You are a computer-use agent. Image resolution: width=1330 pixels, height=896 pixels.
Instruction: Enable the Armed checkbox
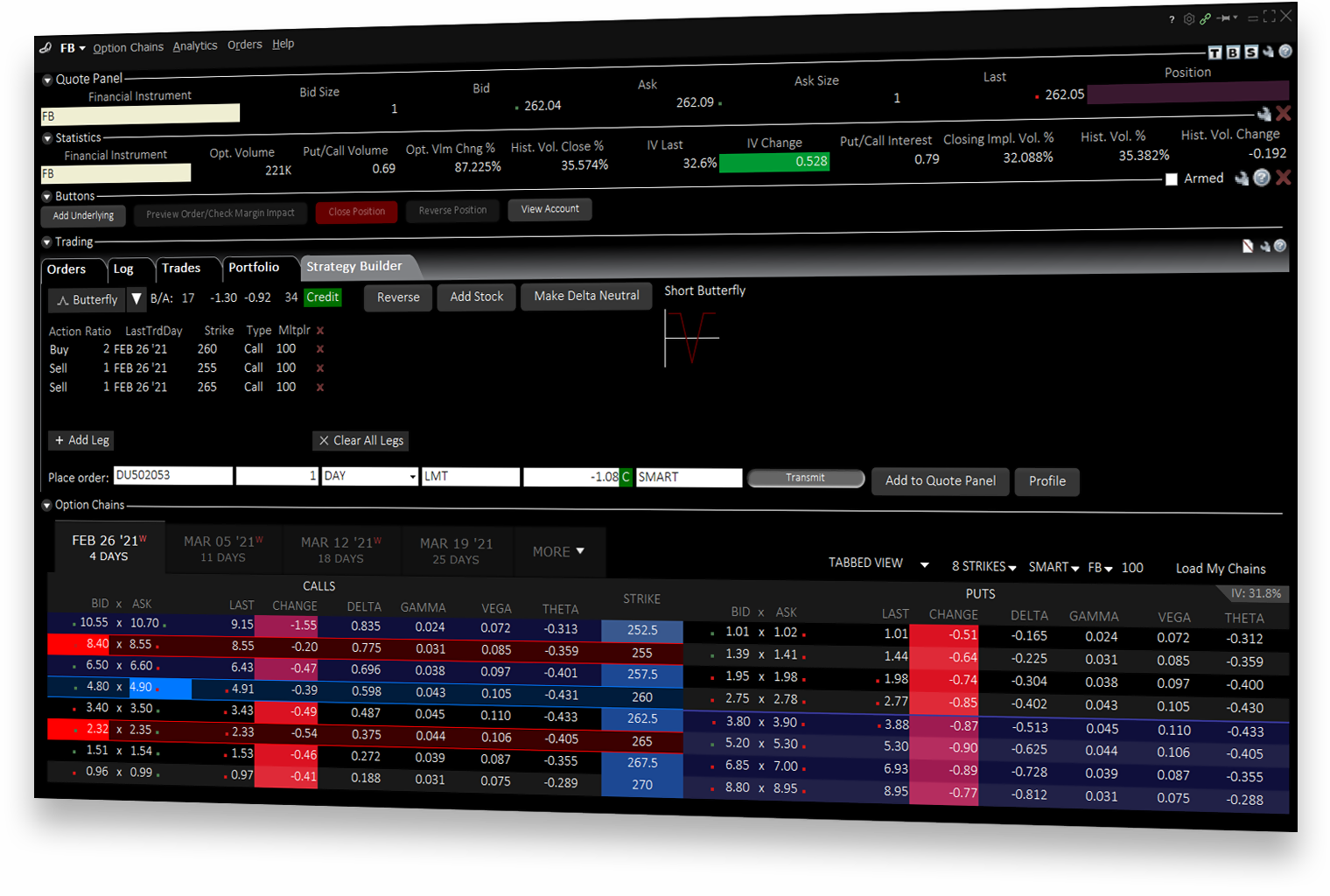(x=1172, y=178)
